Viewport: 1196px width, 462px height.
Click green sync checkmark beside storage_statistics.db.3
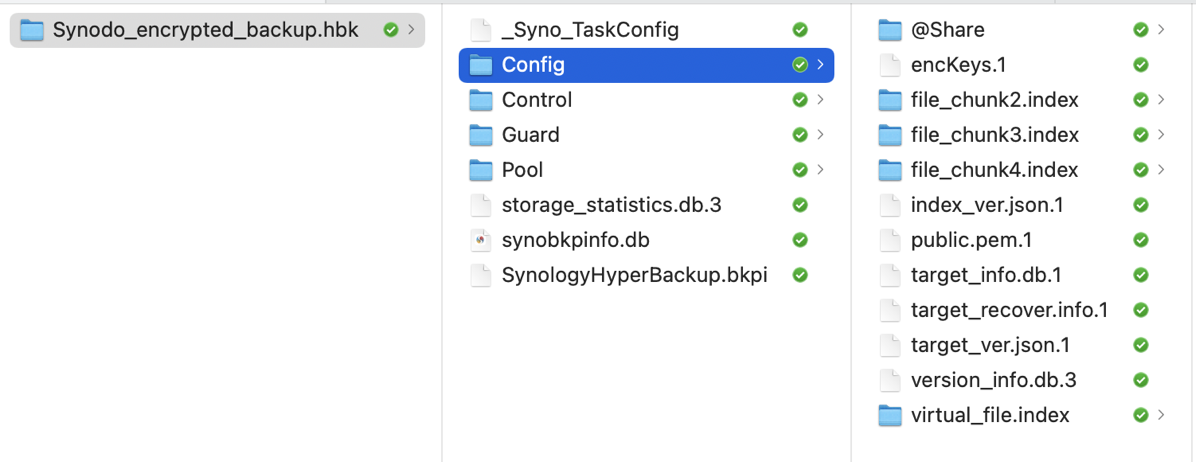pos(800,205)
